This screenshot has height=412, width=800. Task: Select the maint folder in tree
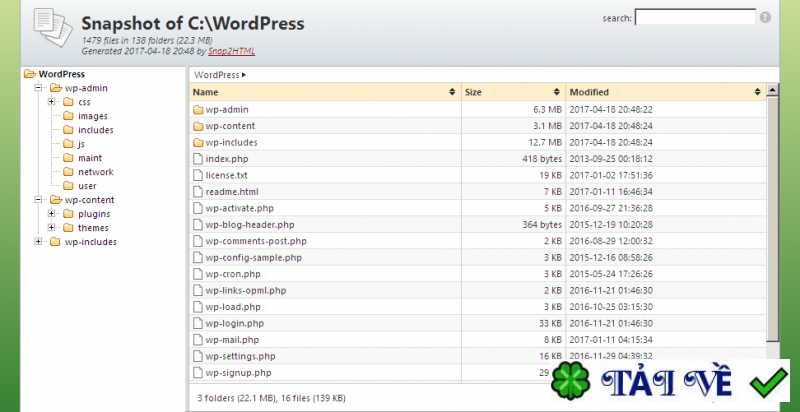90,158
